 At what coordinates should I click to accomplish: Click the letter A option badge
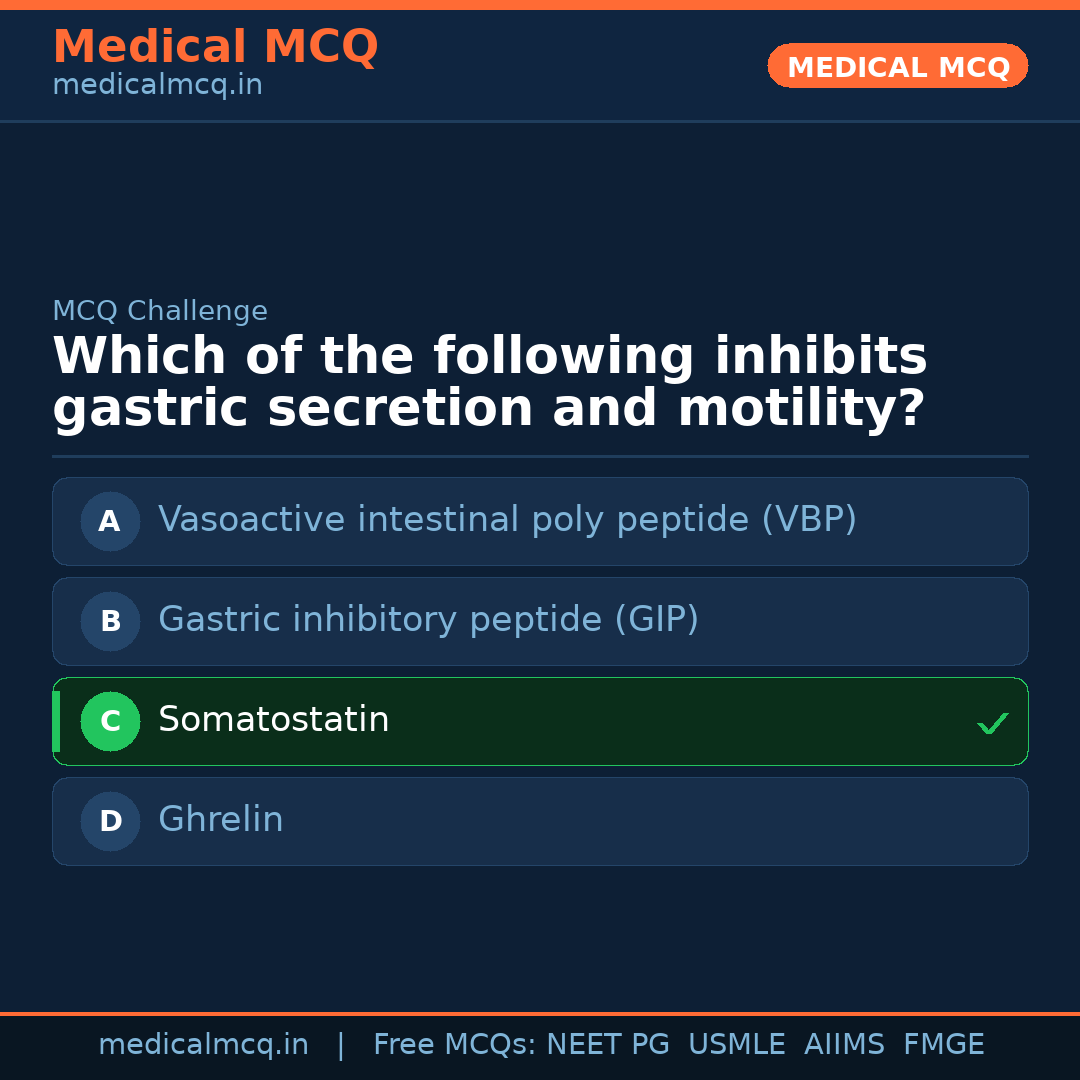(x=110, y=521)
